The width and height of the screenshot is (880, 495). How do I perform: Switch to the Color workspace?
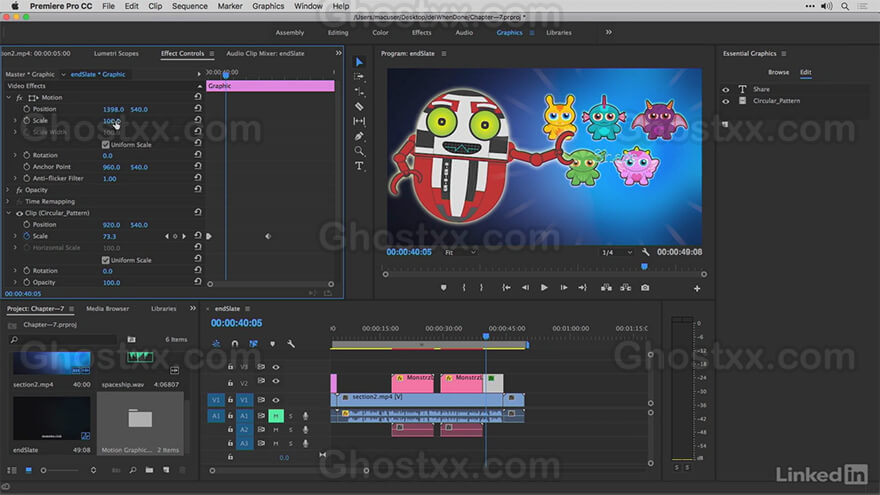point(380,33)
